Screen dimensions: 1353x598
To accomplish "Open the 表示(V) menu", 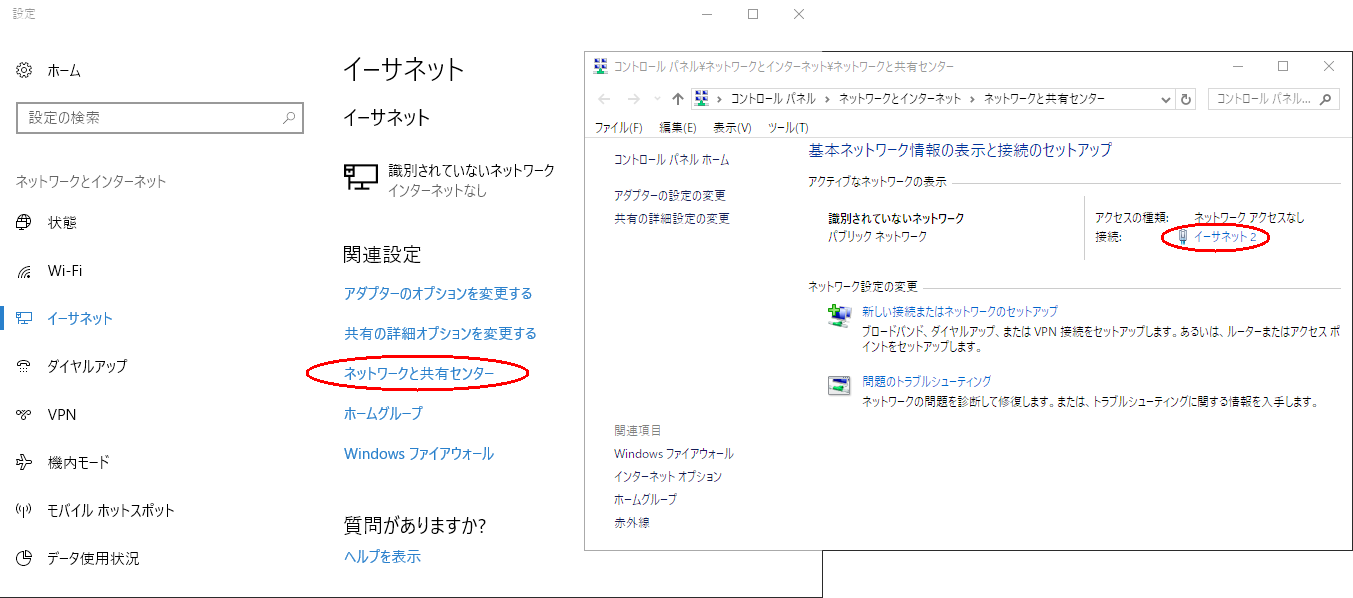I will pos(732,128).
